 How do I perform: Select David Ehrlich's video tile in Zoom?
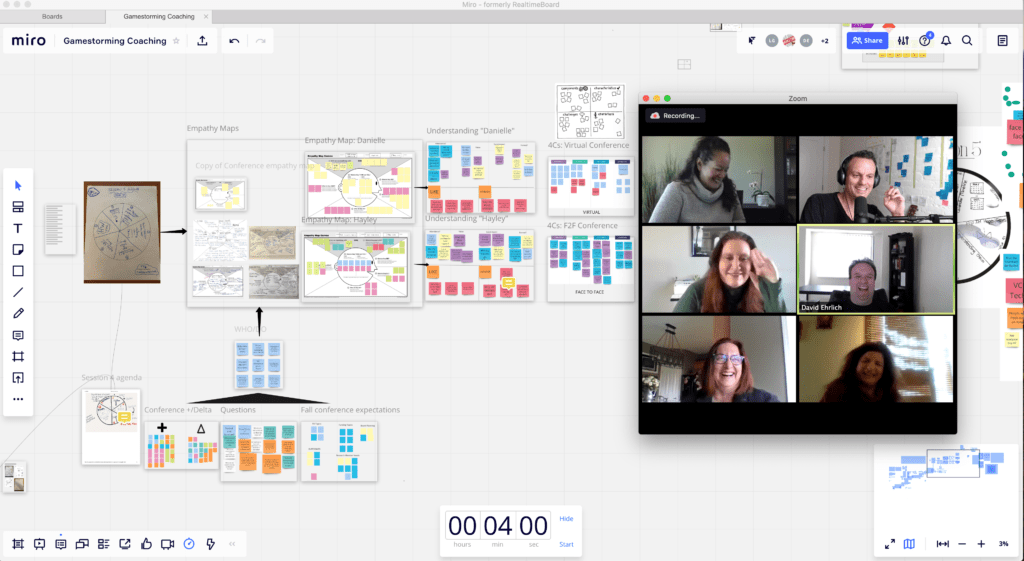[876, 269]
